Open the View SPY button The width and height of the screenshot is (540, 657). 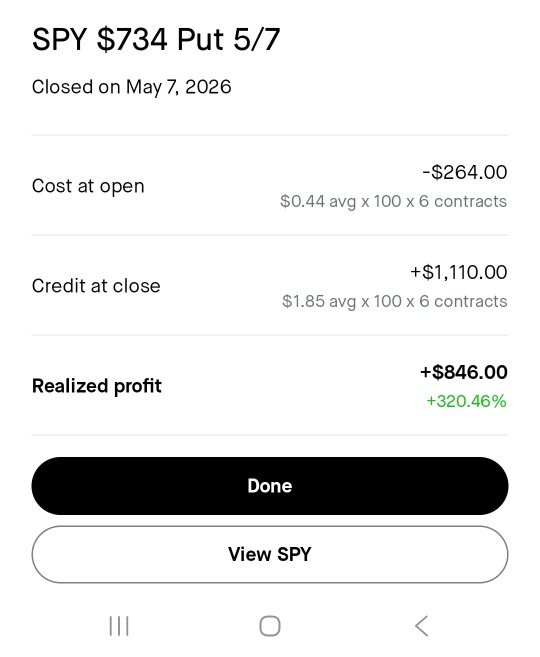pos(270,554)
